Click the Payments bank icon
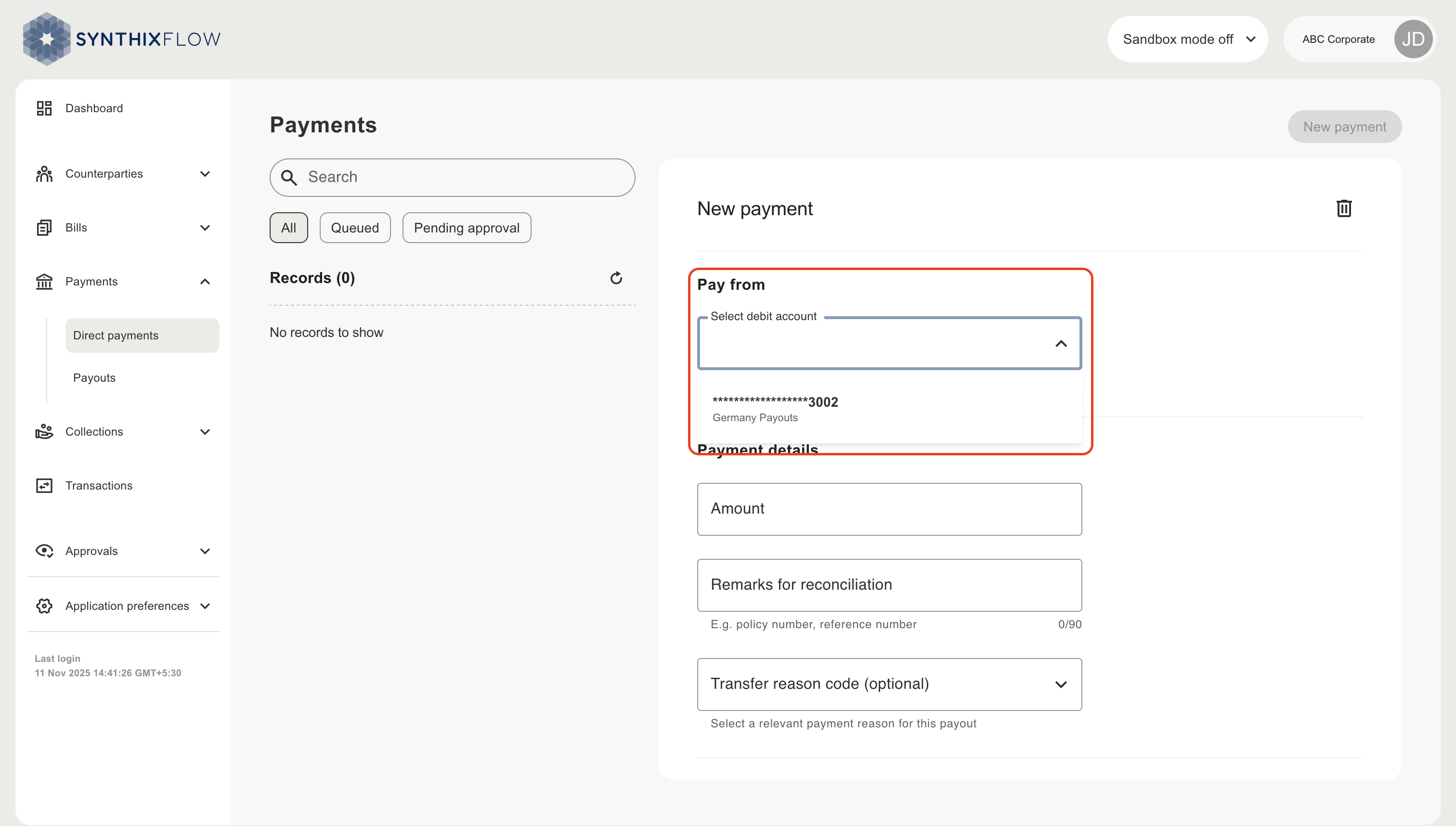This screenshot has height=826, width=1456. tap(44, 282)
